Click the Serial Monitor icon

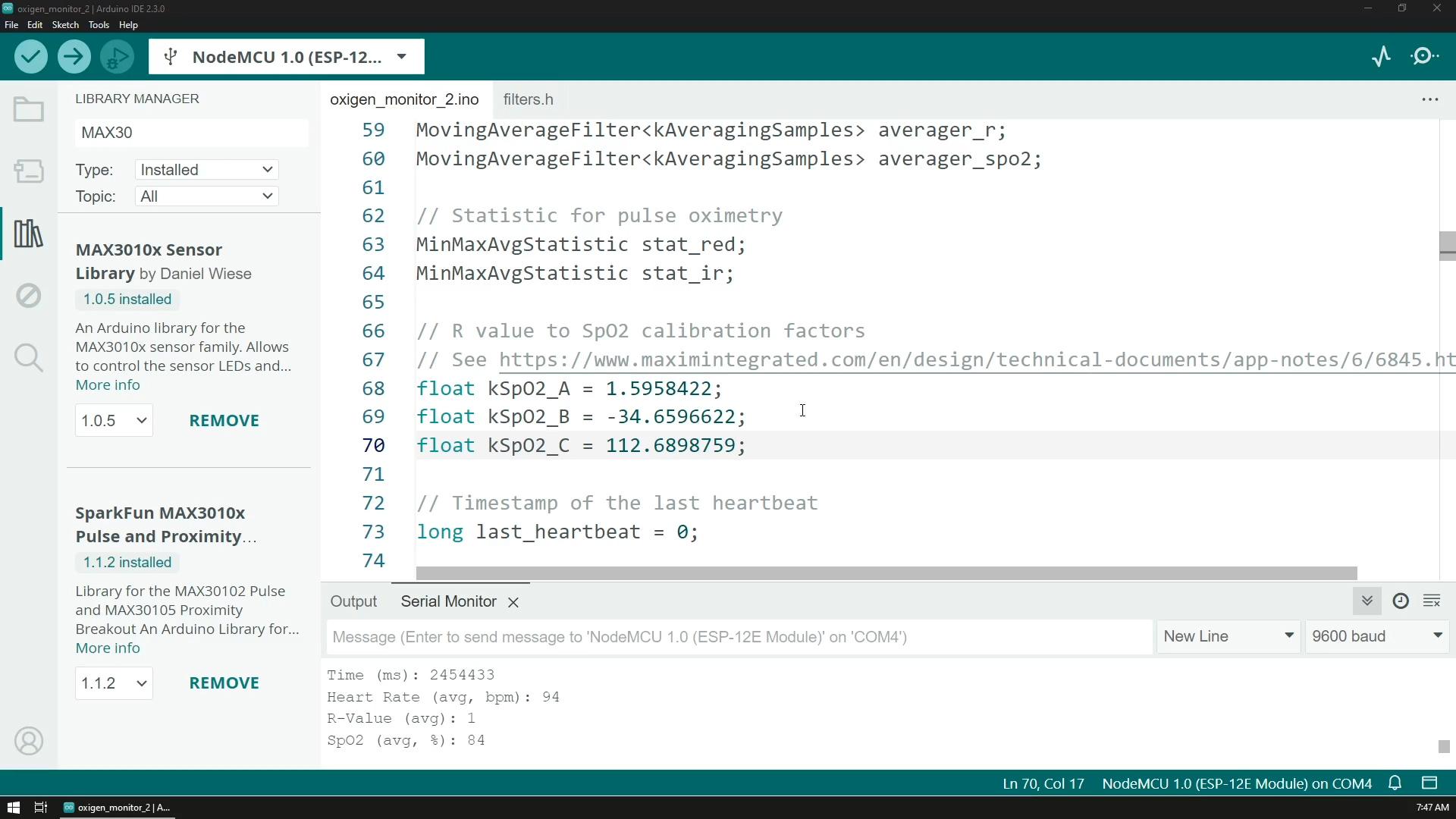point(1426,56)
